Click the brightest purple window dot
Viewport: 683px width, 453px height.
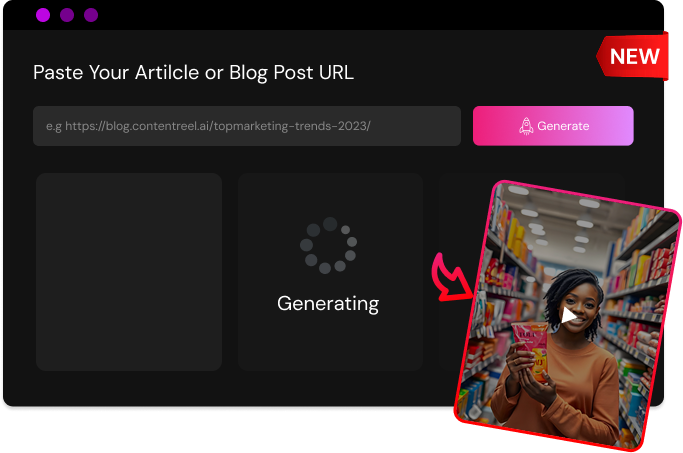point(43,15)
